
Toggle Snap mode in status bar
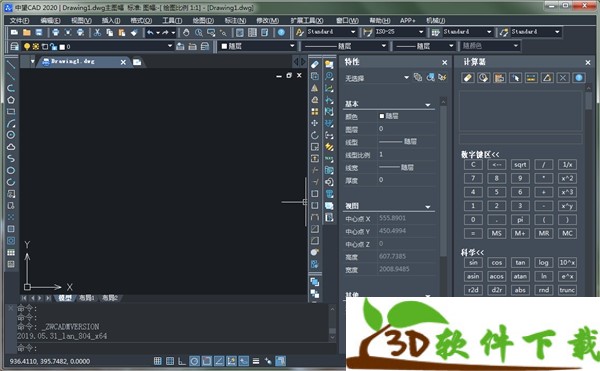(x=158, y=361)
